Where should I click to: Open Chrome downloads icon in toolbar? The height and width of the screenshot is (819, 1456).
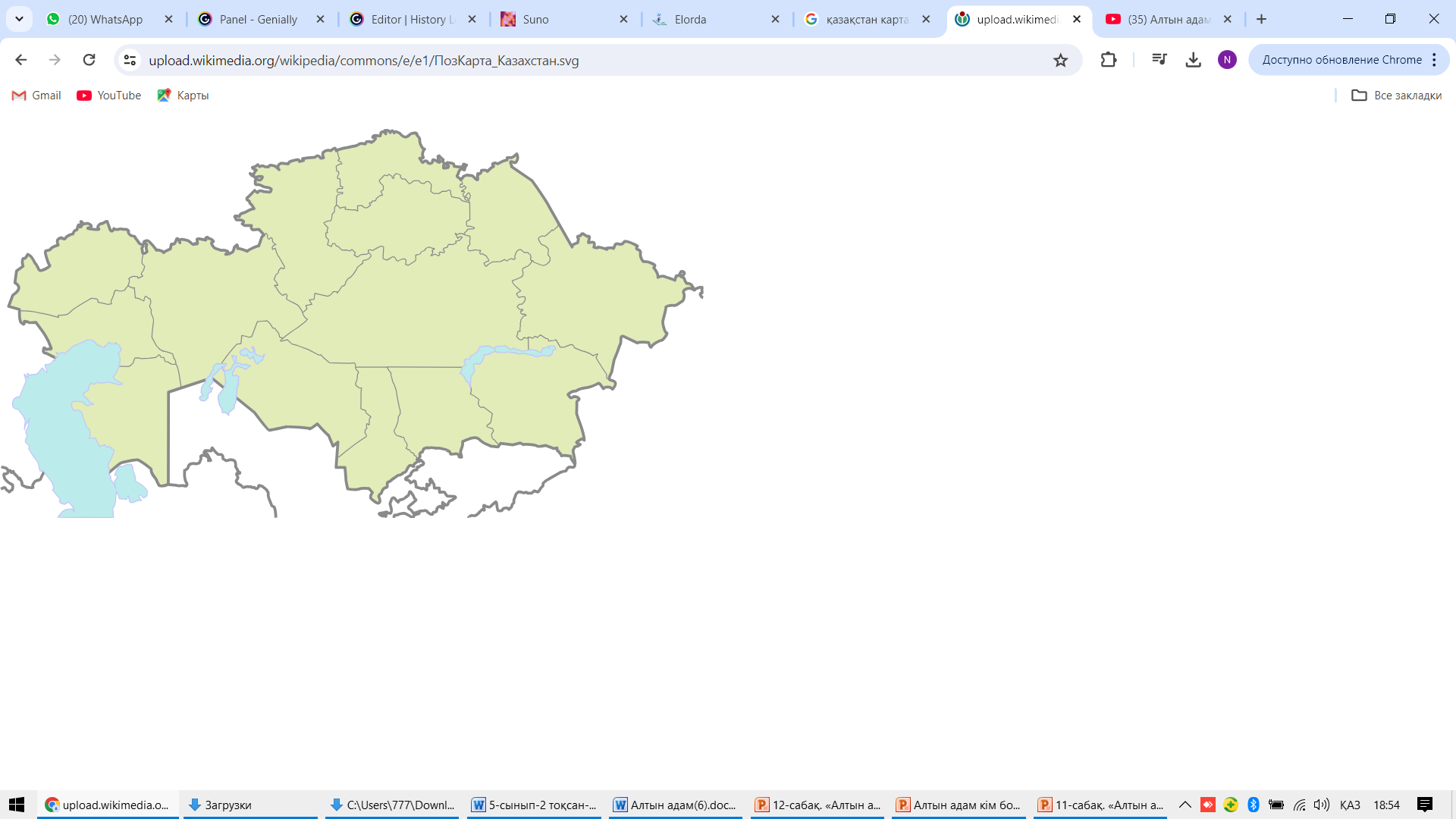tap(1193, 60)
